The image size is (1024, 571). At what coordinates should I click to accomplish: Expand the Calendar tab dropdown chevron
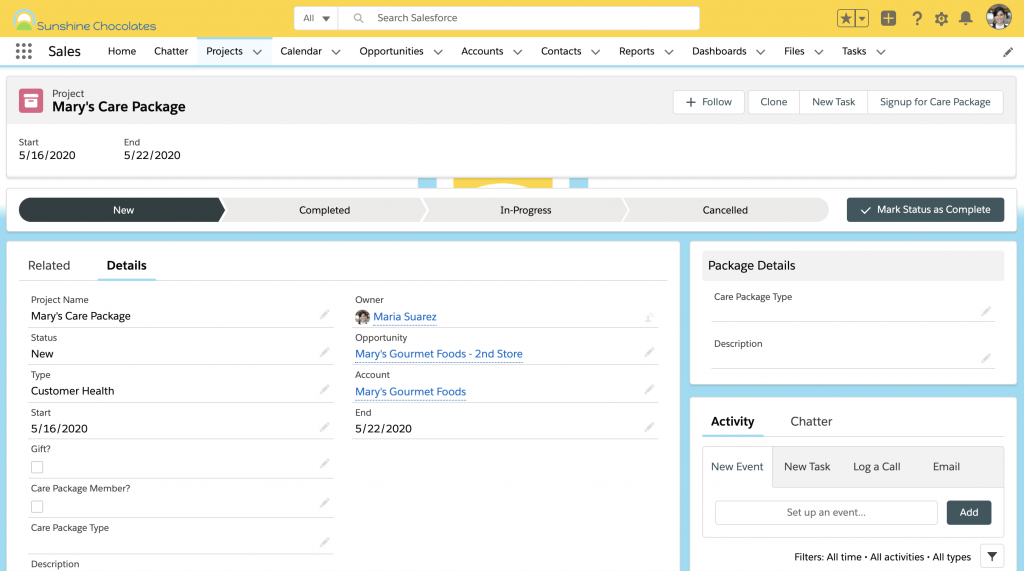click(x=336, y=52)
